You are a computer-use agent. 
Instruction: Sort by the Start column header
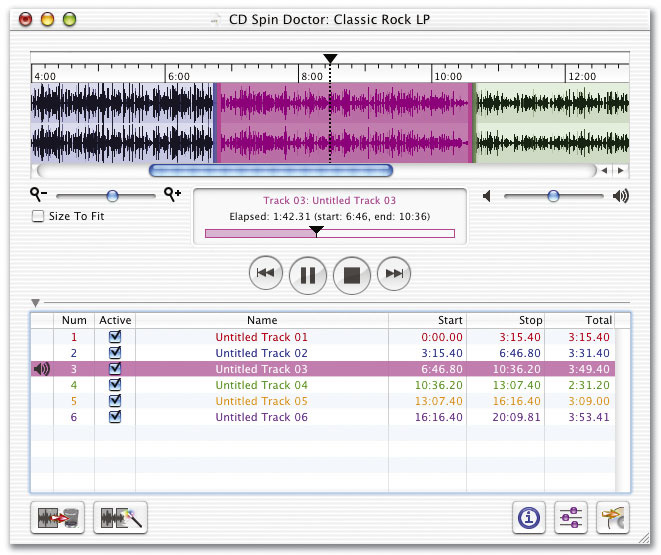tap(427, 320)
